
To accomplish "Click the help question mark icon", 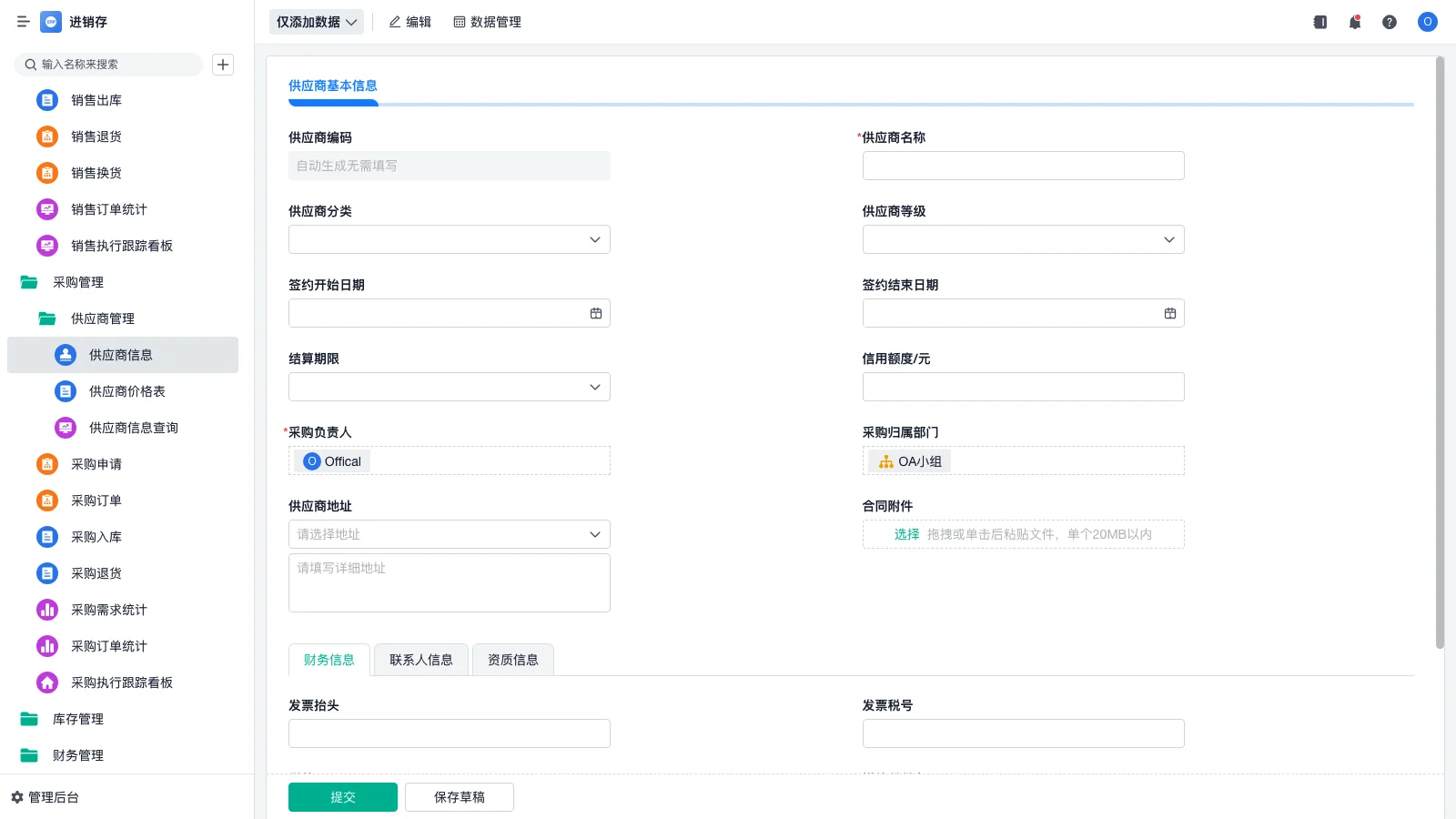I will click(x=1390, y=22).
